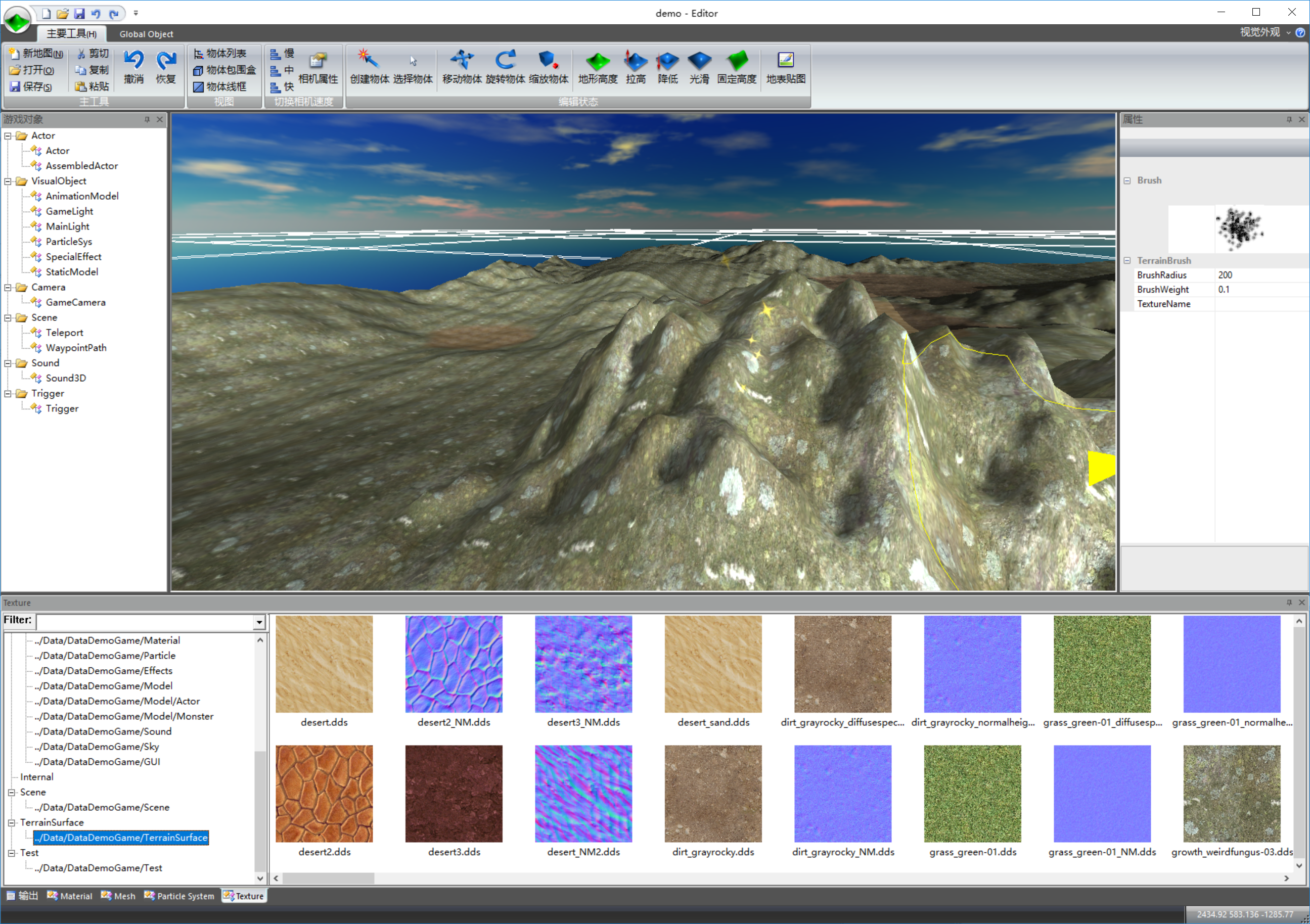Open the Filter dropdown arrow

tap(259, 621)
